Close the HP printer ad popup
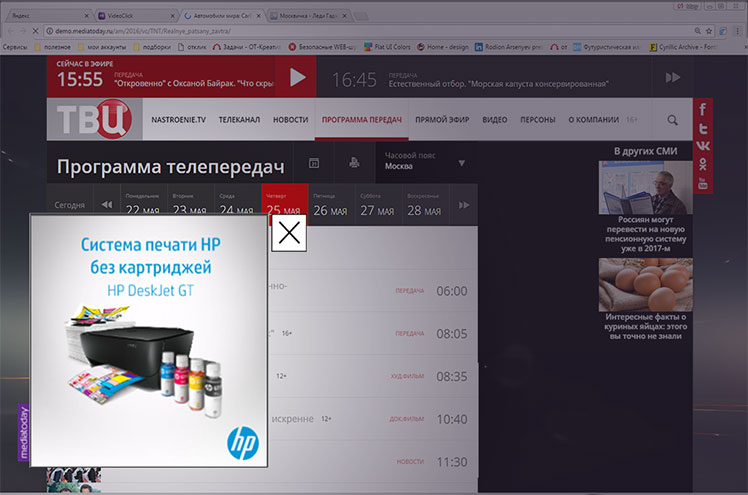This screenshot has width=748, height=495. [x=289, y=233]
